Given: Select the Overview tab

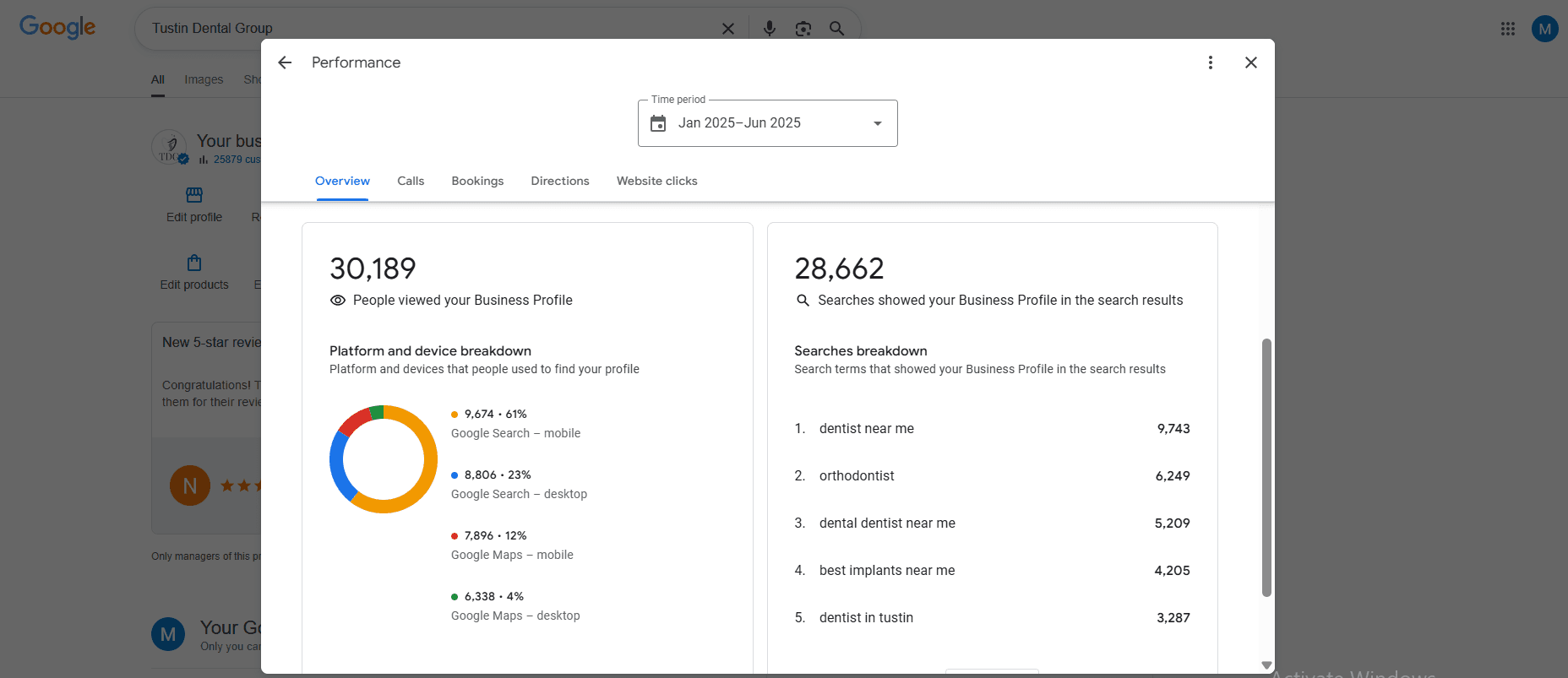Looking at the screenshot, I should [x=342, y=181].
